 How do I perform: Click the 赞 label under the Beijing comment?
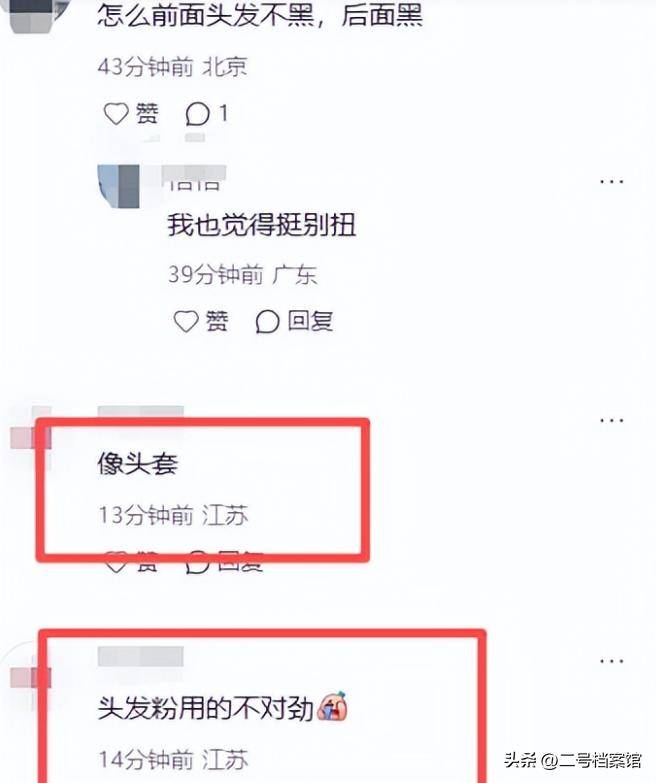[147, 113]
